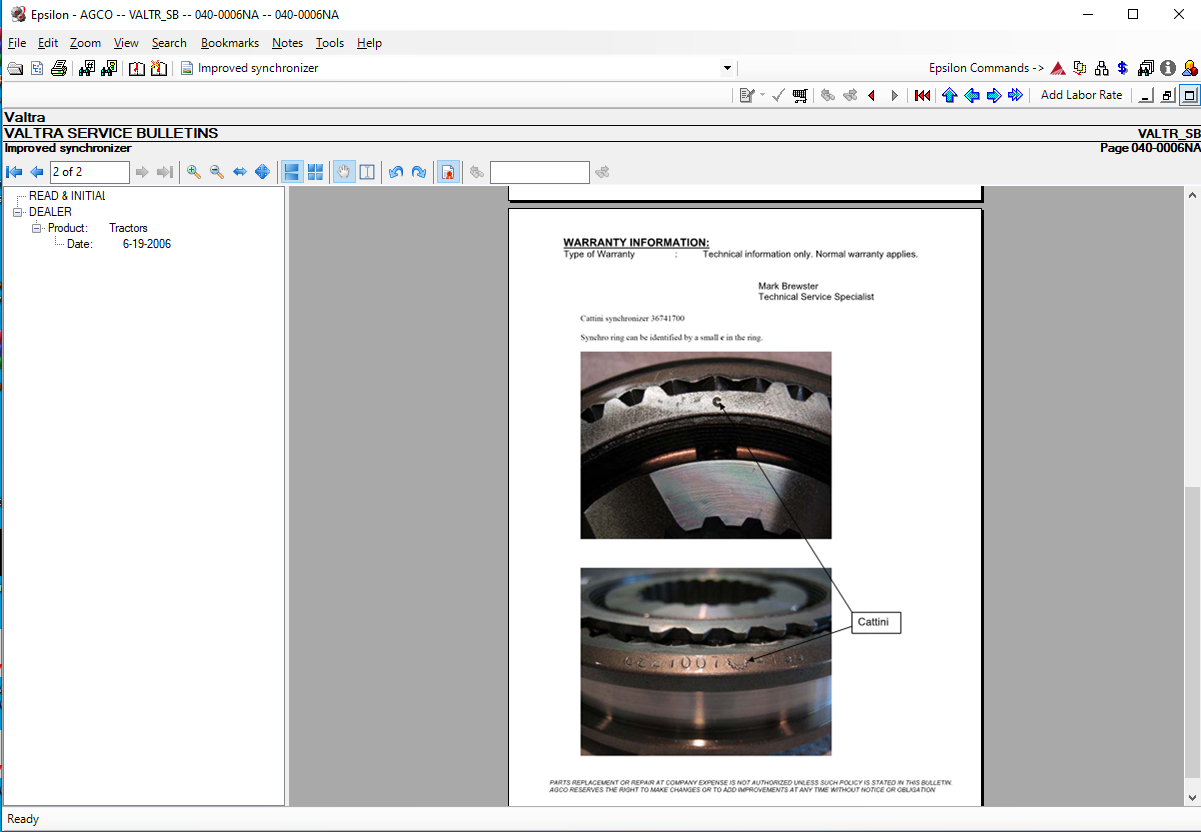Click the printer icon to print the bulletin
This screenshot has height=832, width=1201.
[59, 68]
